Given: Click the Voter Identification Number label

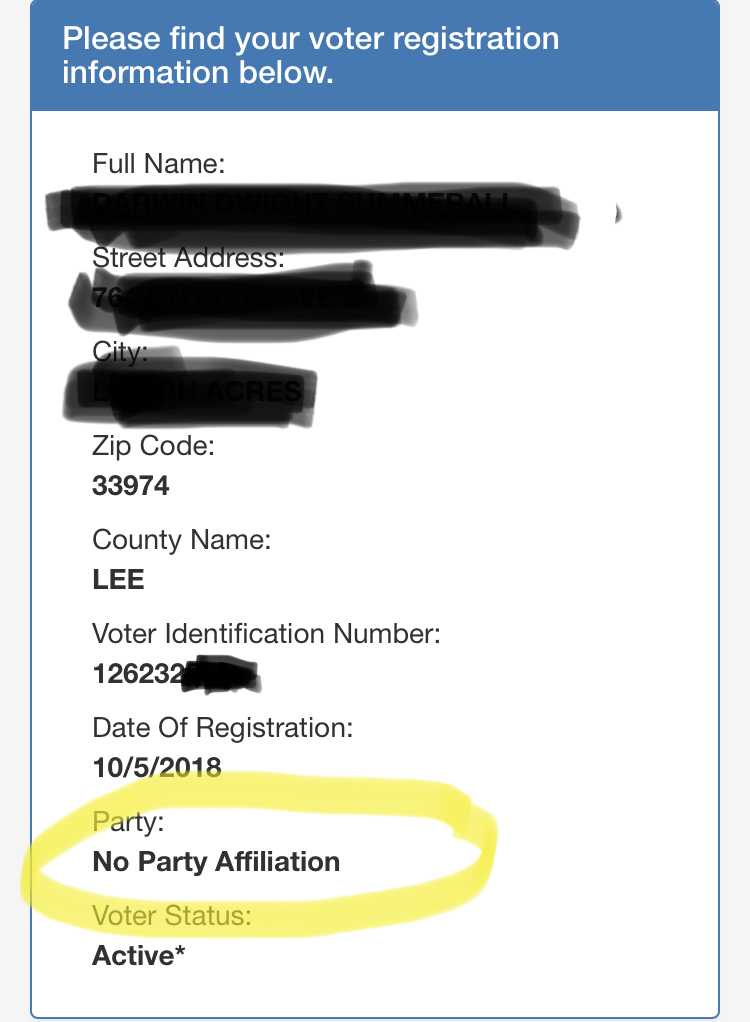Looking at the screenshot, I should click(x=266, y=634).
